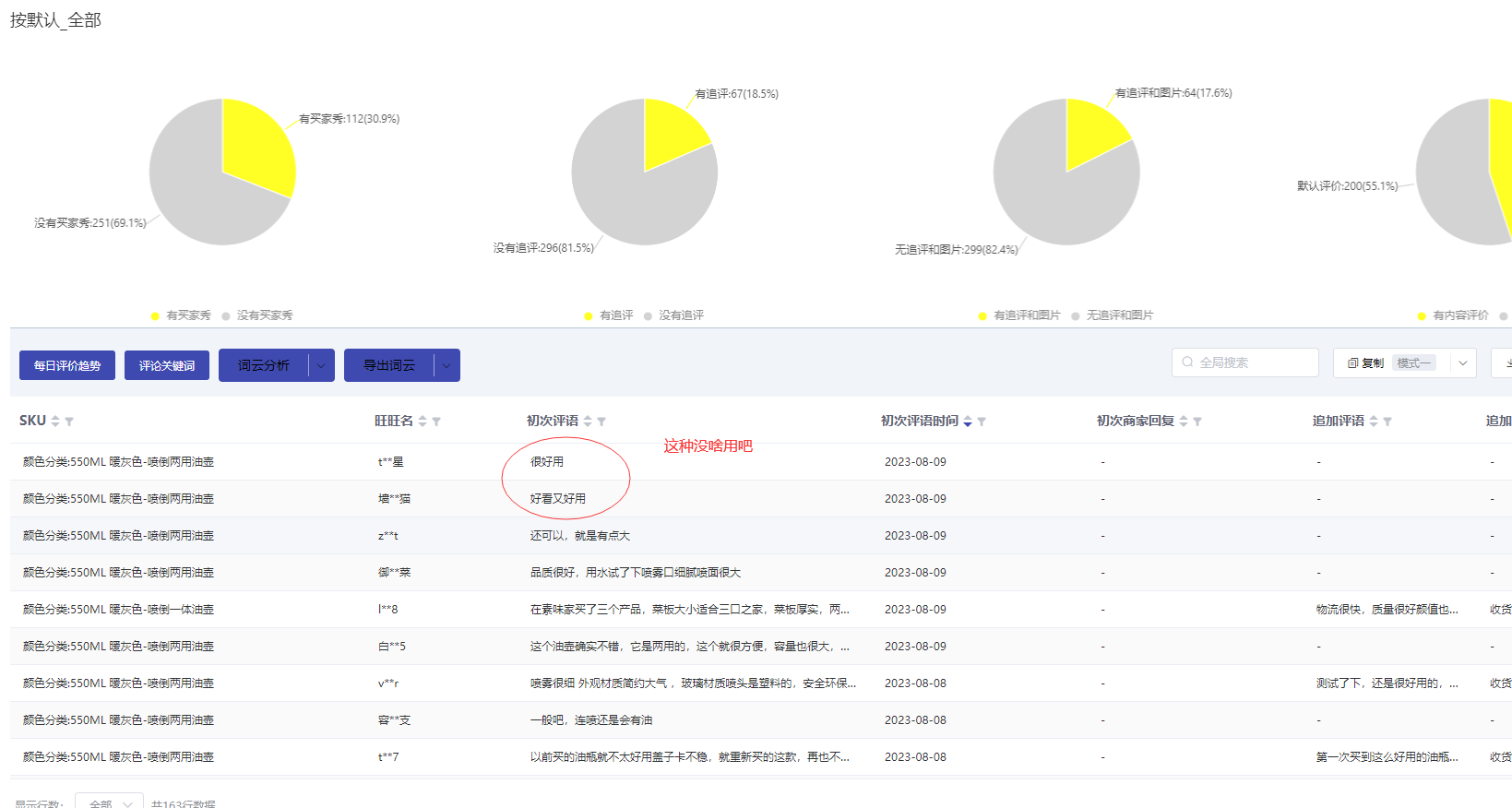The image size is (1512, 808).
Task: Click filter icon beside 初次评语时间
Action: point(982,422)
